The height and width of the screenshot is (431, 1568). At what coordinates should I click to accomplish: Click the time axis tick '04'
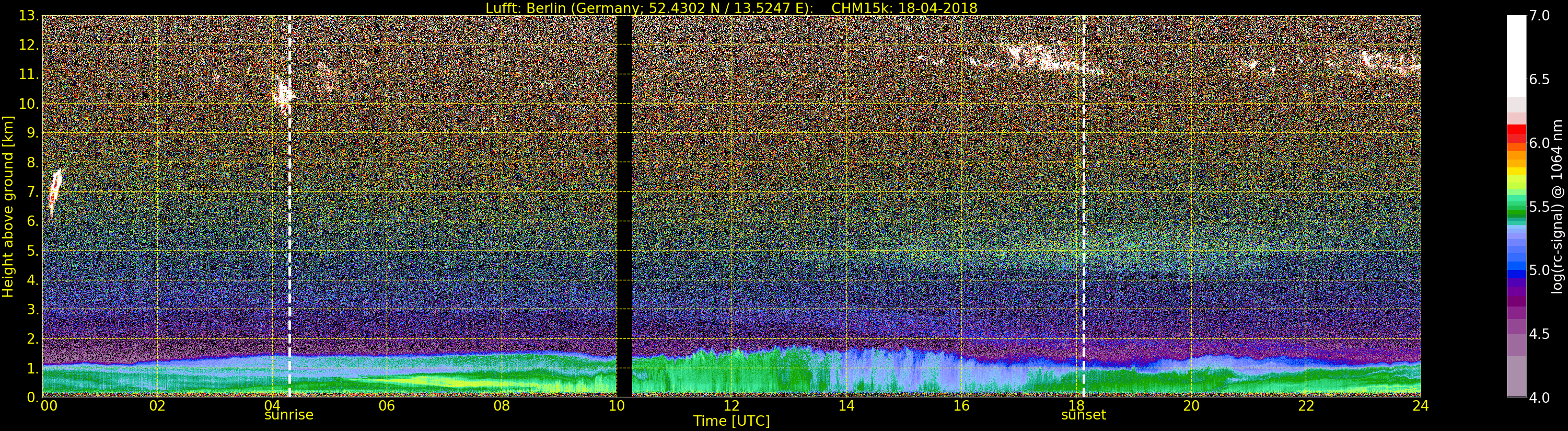click(272, 406)
